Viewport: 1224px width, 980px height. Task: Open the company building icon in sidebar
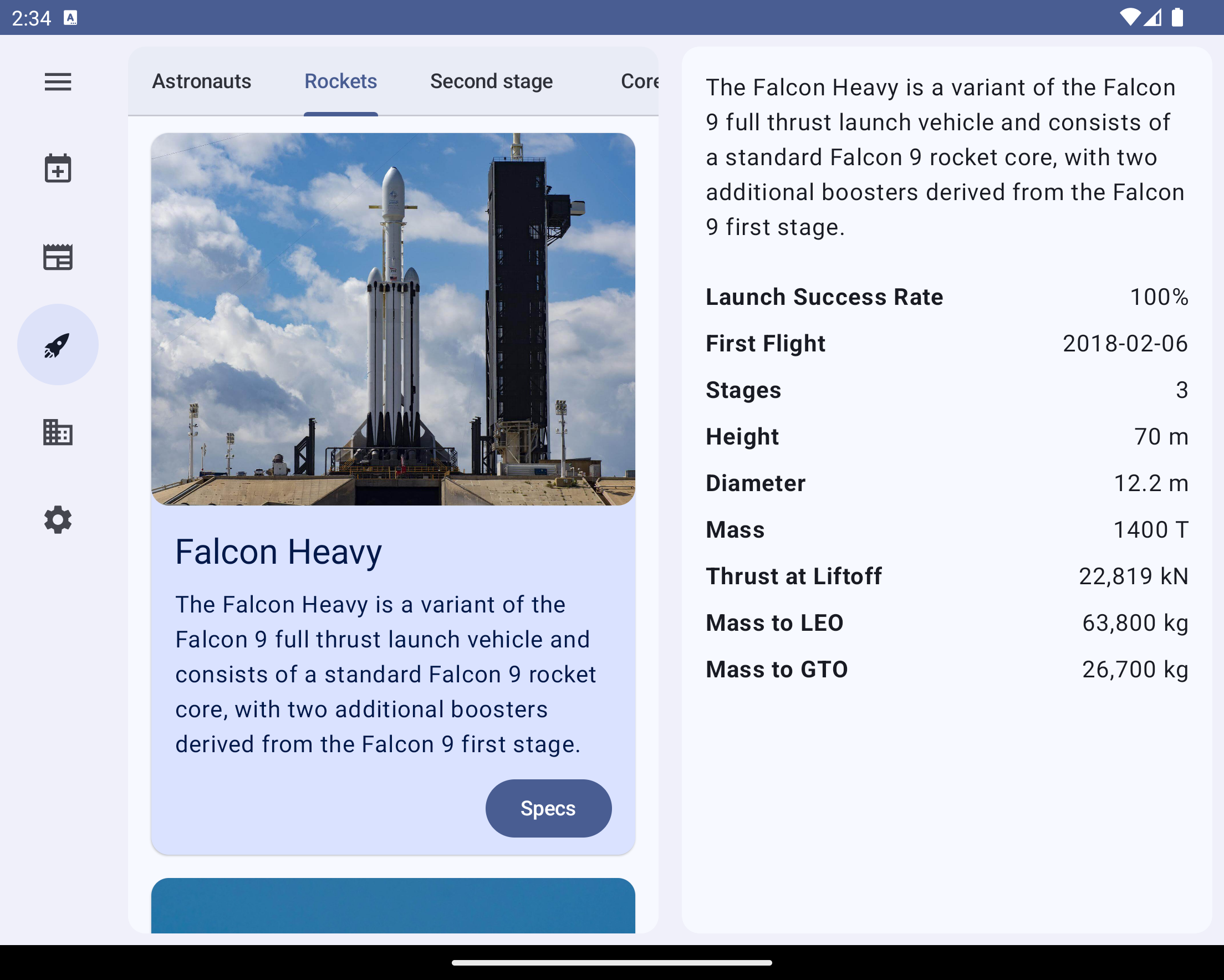pos(58,432)
